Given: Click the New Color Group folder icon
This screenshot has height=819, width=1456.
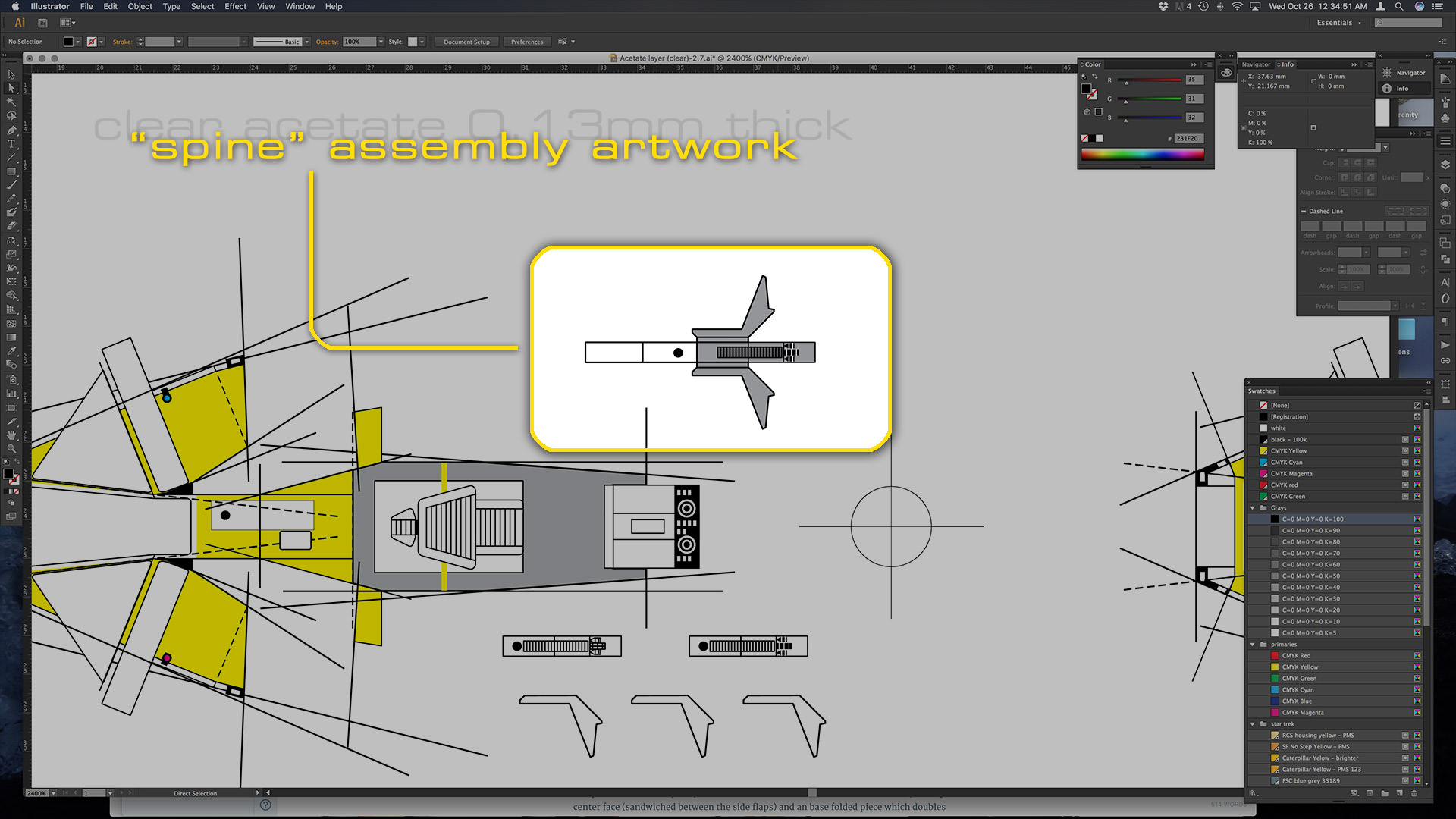Looking at the screenshot, I should pyautogui.click(x=1385, y=793).
